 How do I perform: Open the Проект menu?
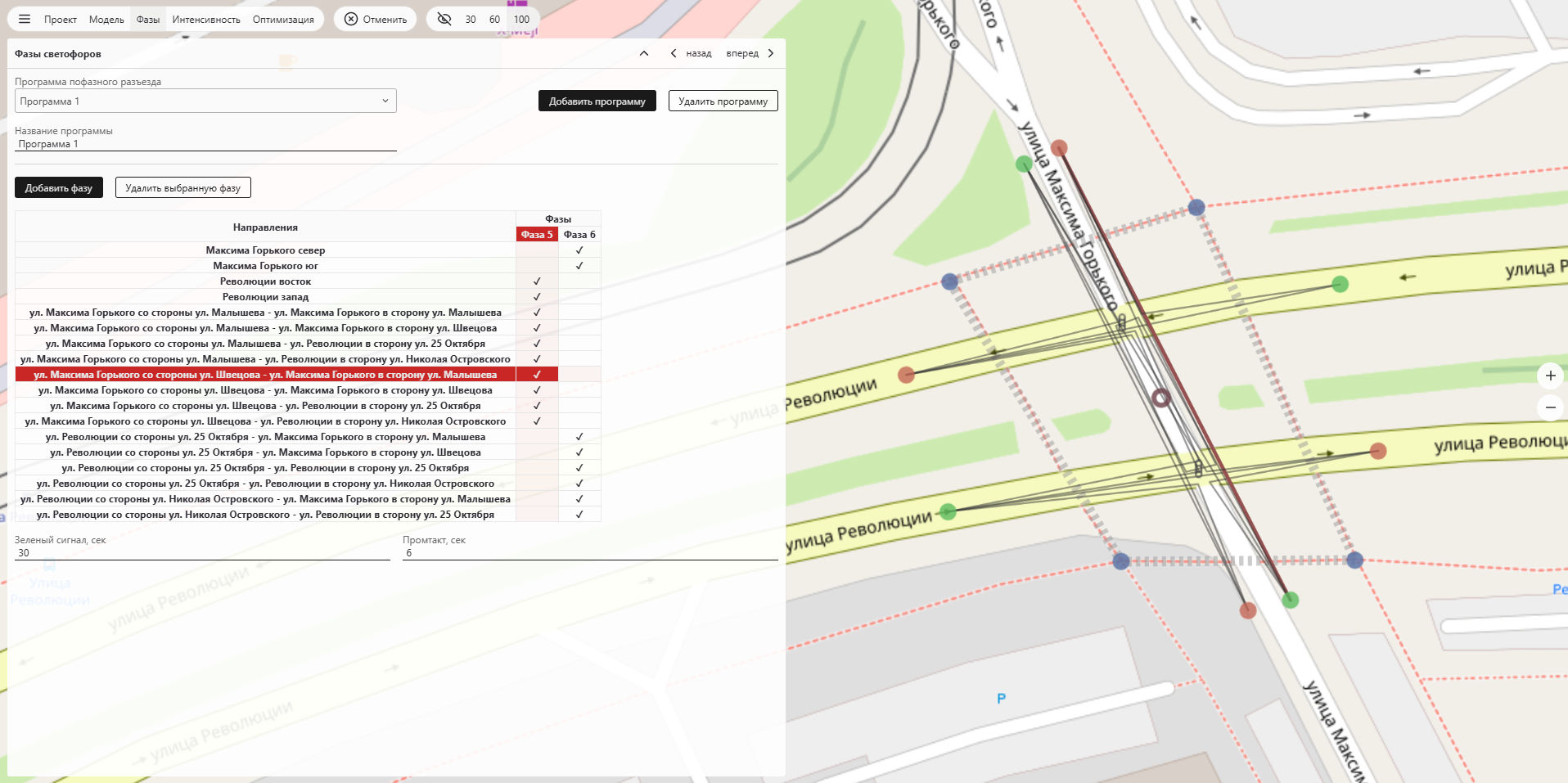tap(61, 19)
